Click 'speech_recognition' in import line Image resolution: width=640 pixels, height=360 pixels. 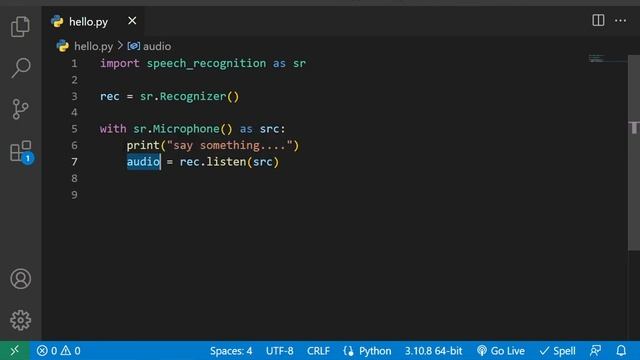tap(206, 64)
